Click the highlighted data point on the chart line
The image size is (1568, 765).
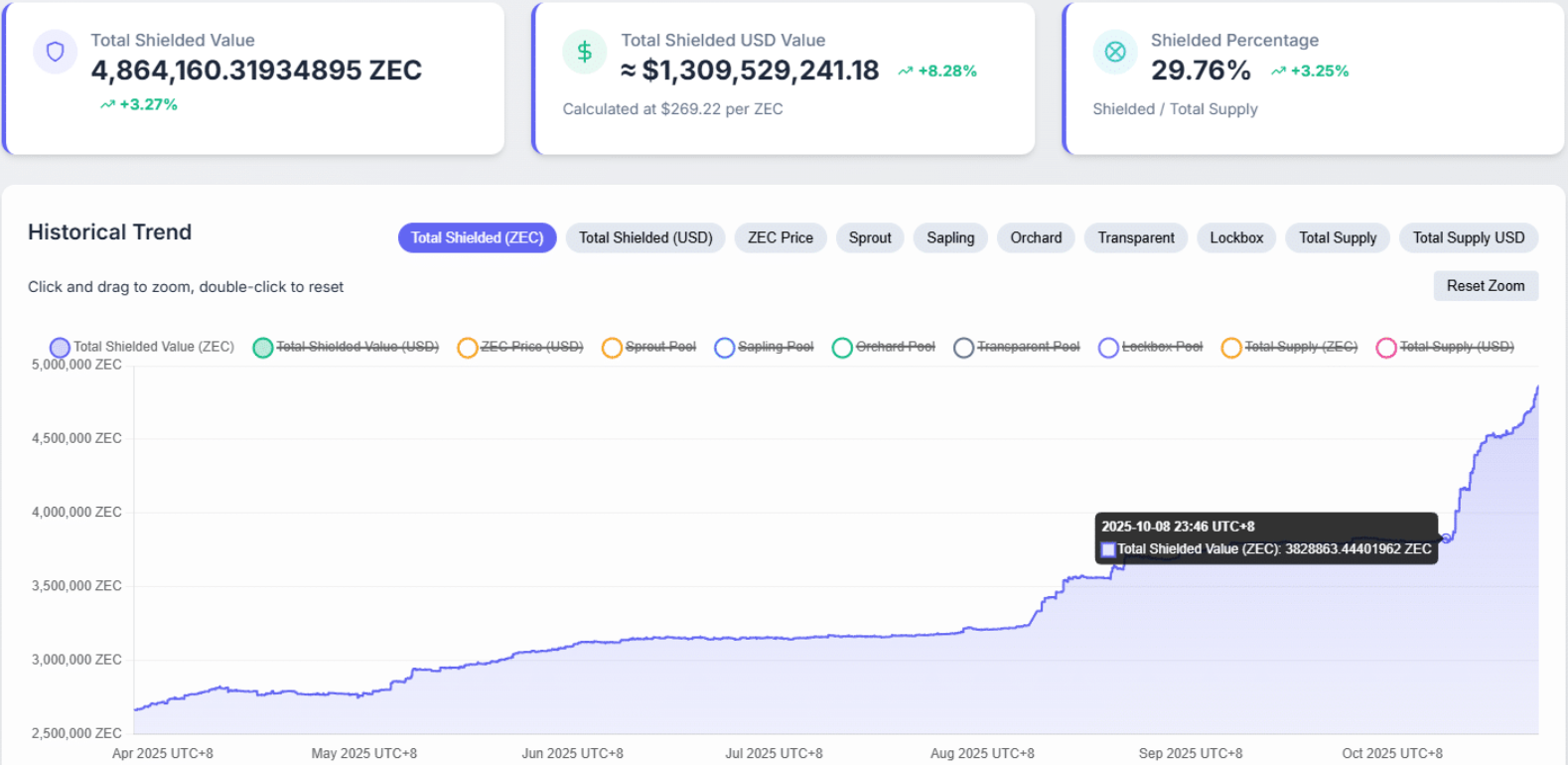click(x=1447, y=538)
